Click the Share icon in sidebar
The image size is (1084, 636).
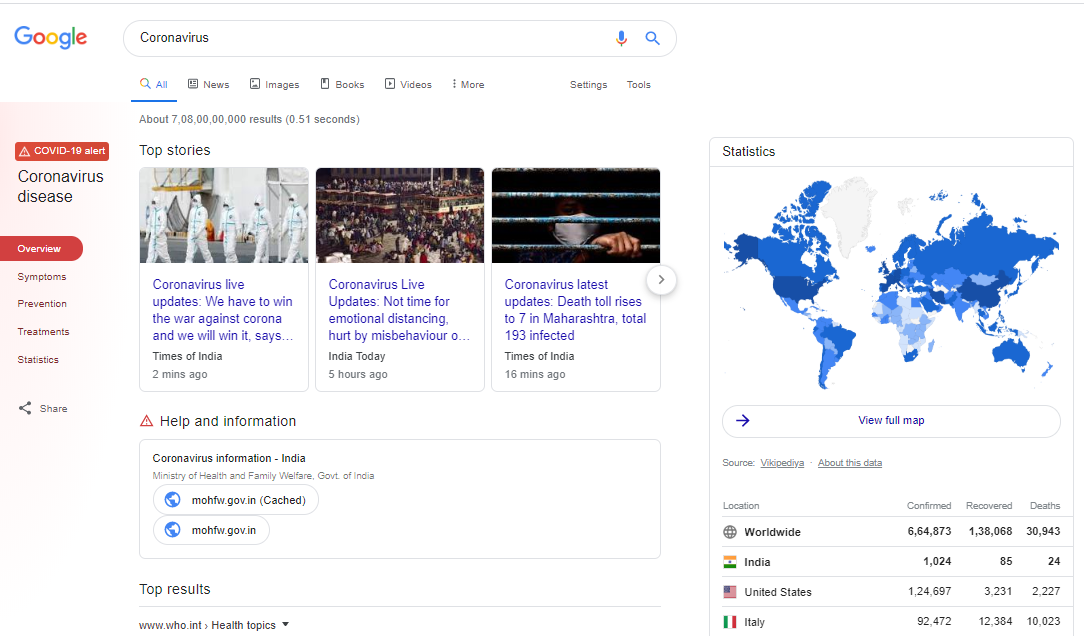pos(26,408)
